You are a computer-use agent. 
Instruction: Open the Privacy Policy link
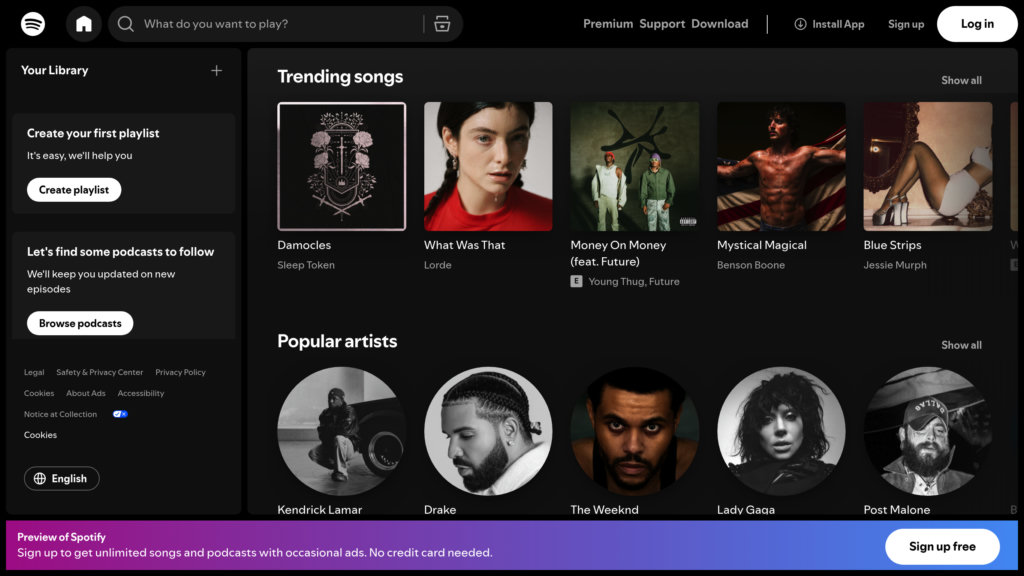click(x=180, y=372)
